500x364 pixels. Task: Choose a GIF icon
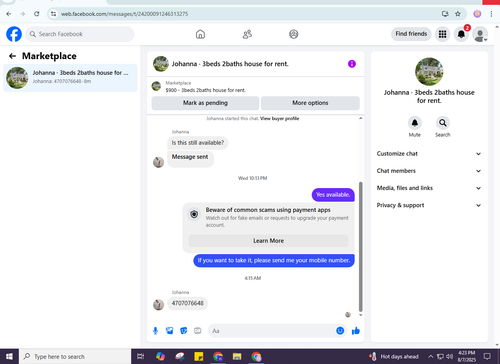[x=198, y=331]
